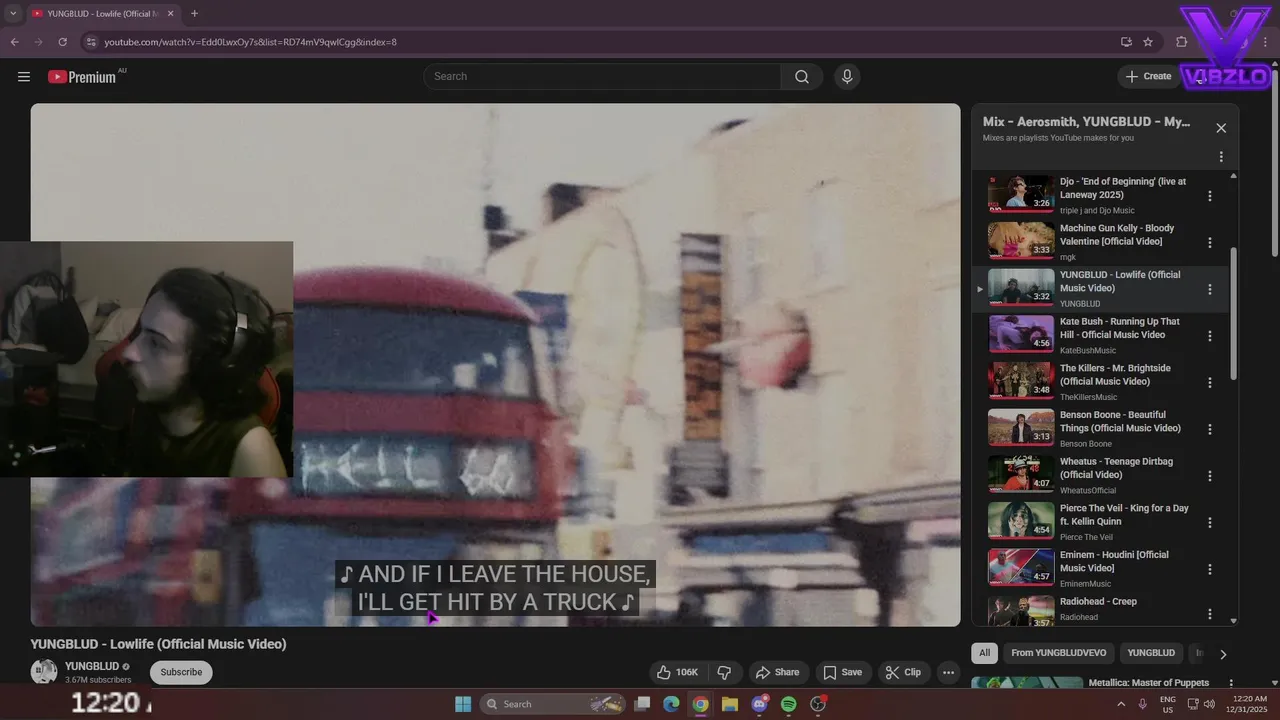Image resolution: width=1280 pixels, height=720 pixels.
Task: Open Task View on the taskbar
Action: pos(643,704)
